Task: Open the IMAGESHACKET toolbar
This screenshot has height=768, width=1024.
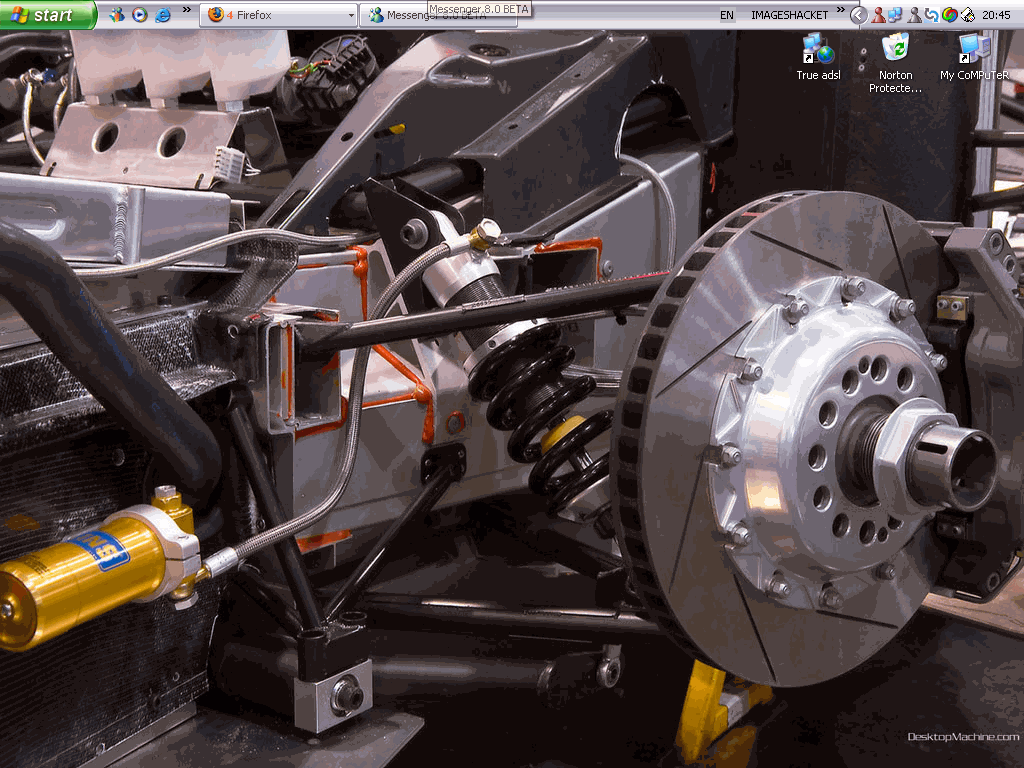Action: [789, 15]
